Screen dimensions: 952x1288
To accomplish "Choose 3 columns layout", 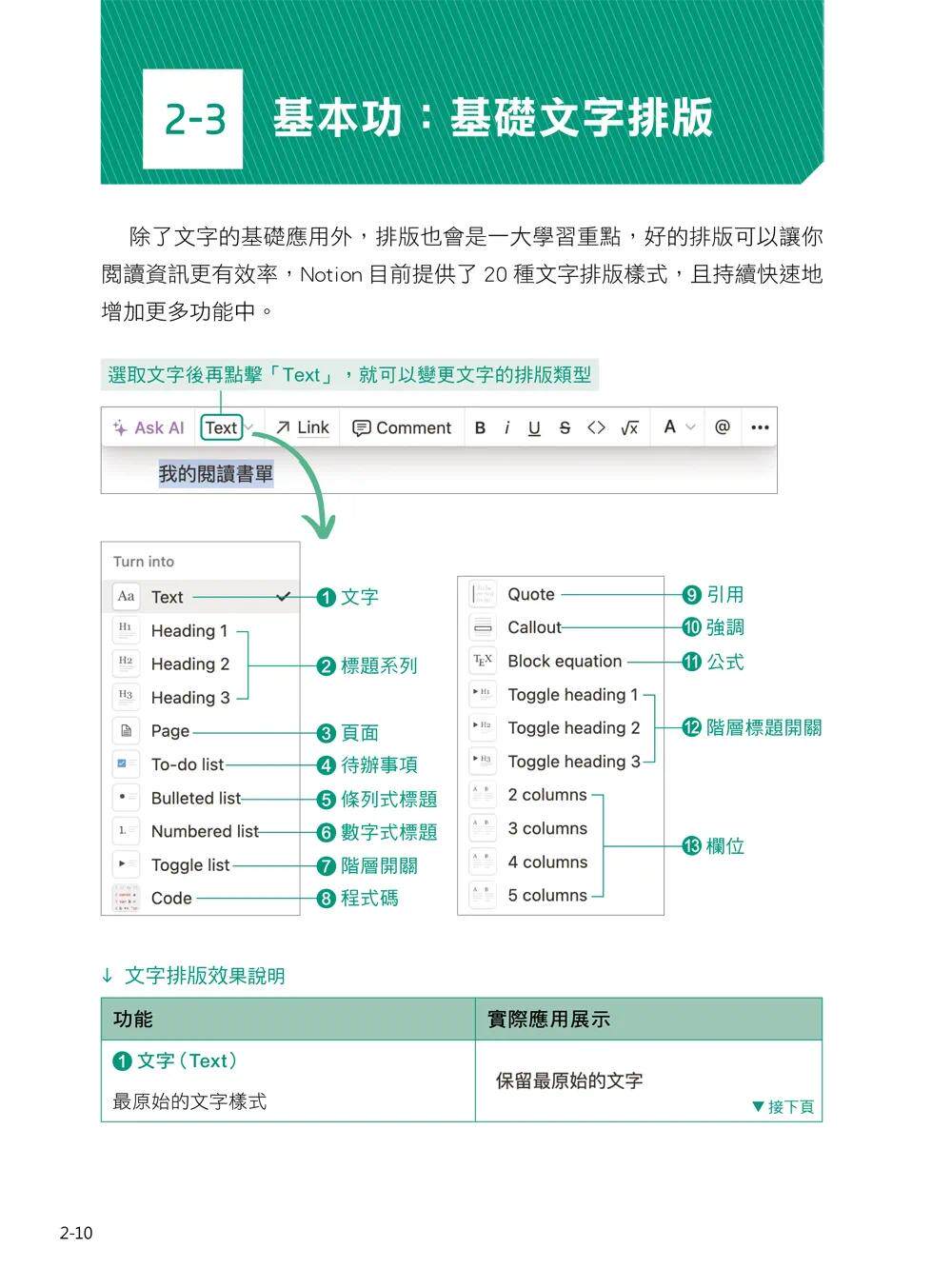I will pos(561,828).
